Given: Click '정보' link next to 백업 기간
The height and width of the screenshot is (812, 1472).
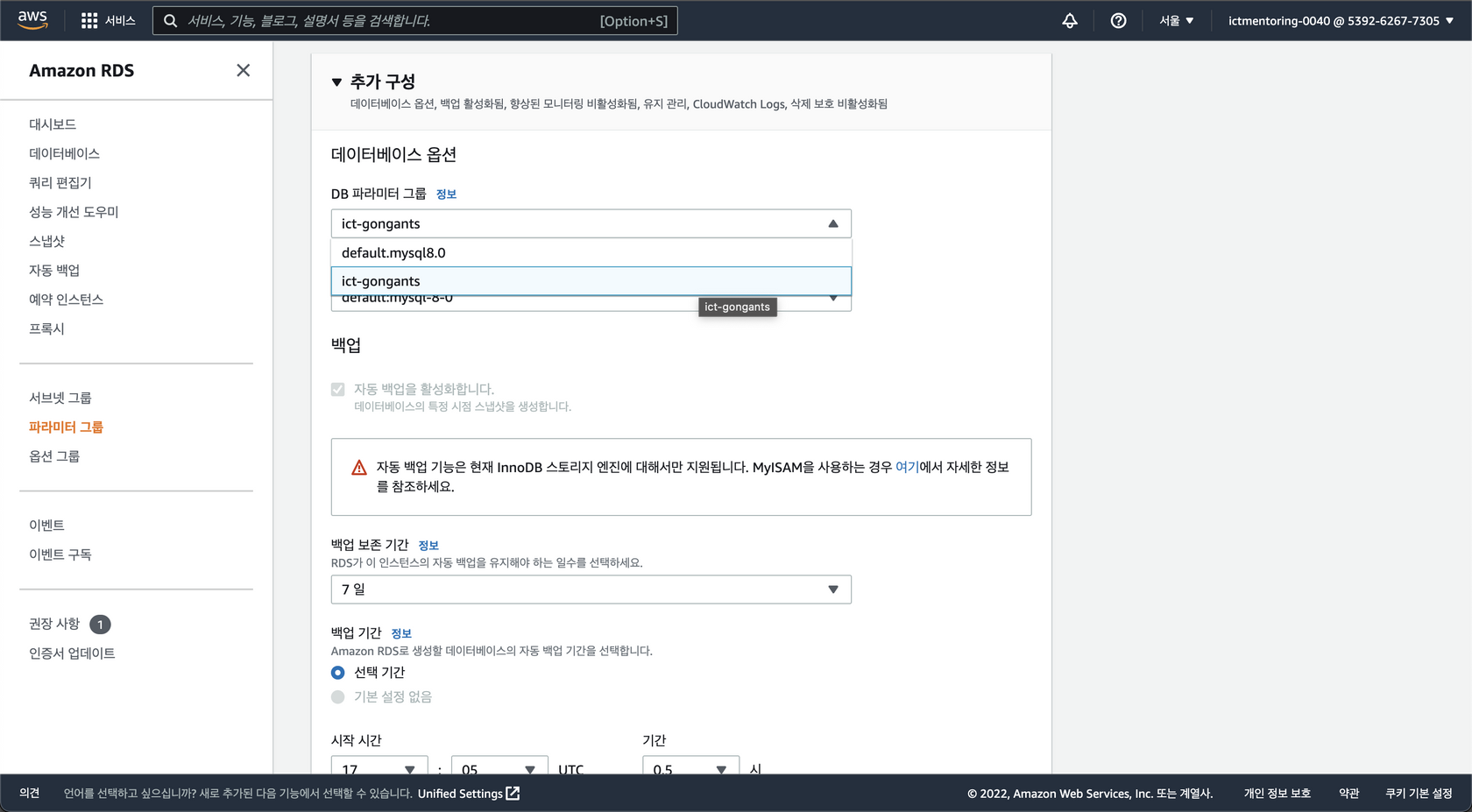Looking at the screenshot, I should point(401,633).
